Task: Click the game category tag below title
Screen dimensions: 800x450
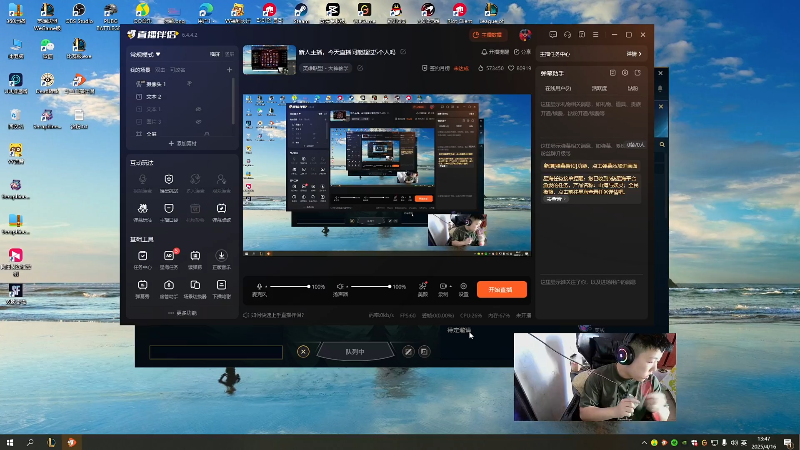Action: 326,68
